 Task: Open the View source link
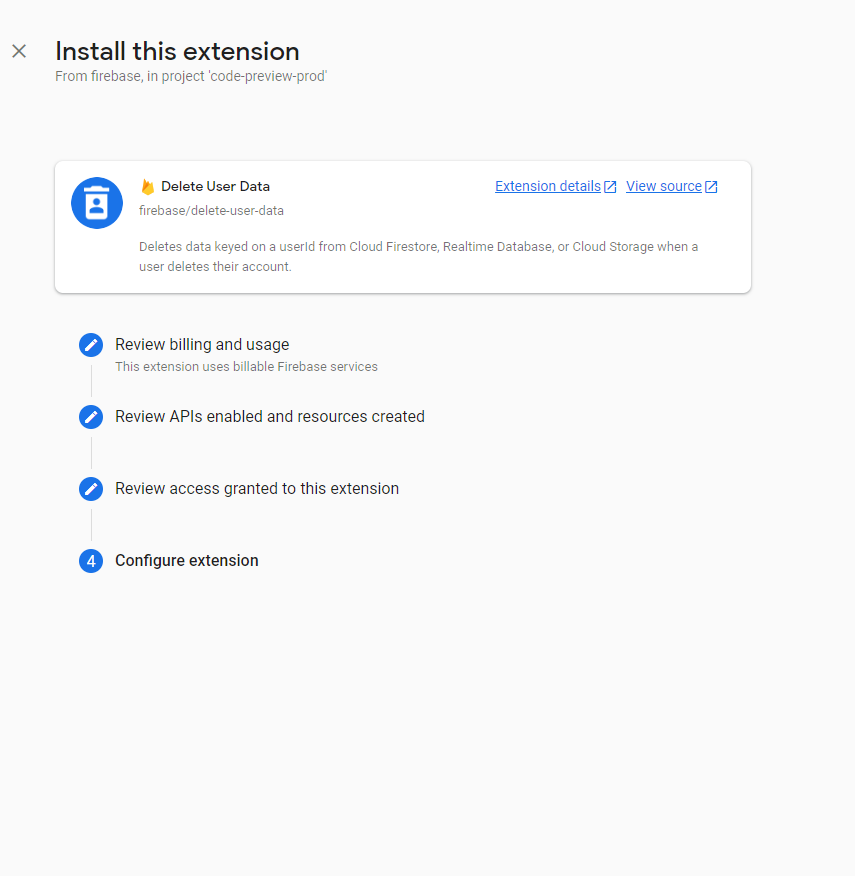pyautogui.click(x=663, y=186)
